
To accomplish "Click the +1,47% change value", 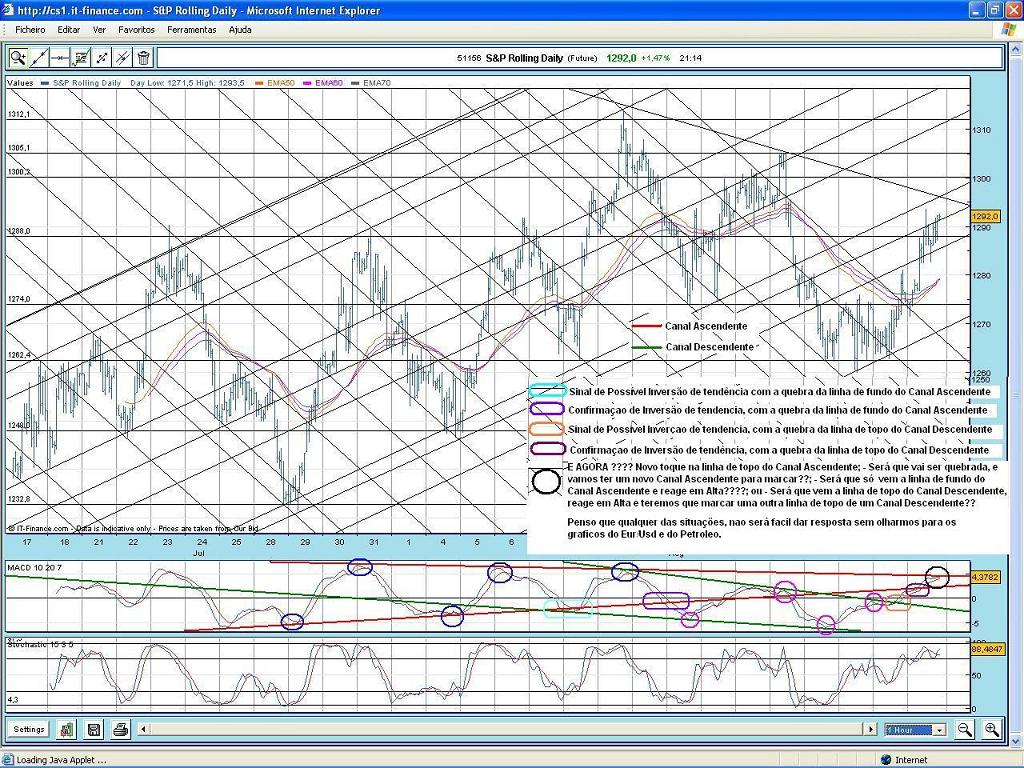I will coord(655,58).
